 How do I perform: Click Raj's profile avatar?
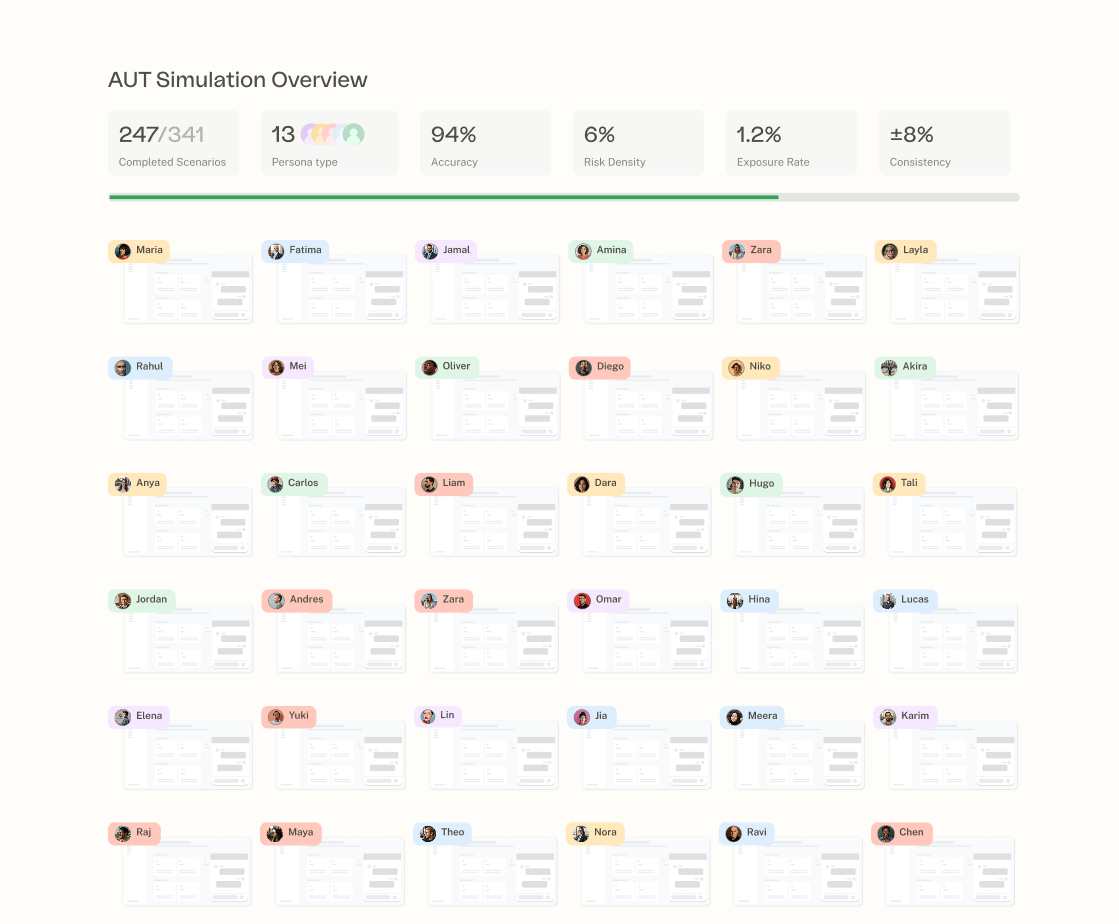tap(123, 833)
